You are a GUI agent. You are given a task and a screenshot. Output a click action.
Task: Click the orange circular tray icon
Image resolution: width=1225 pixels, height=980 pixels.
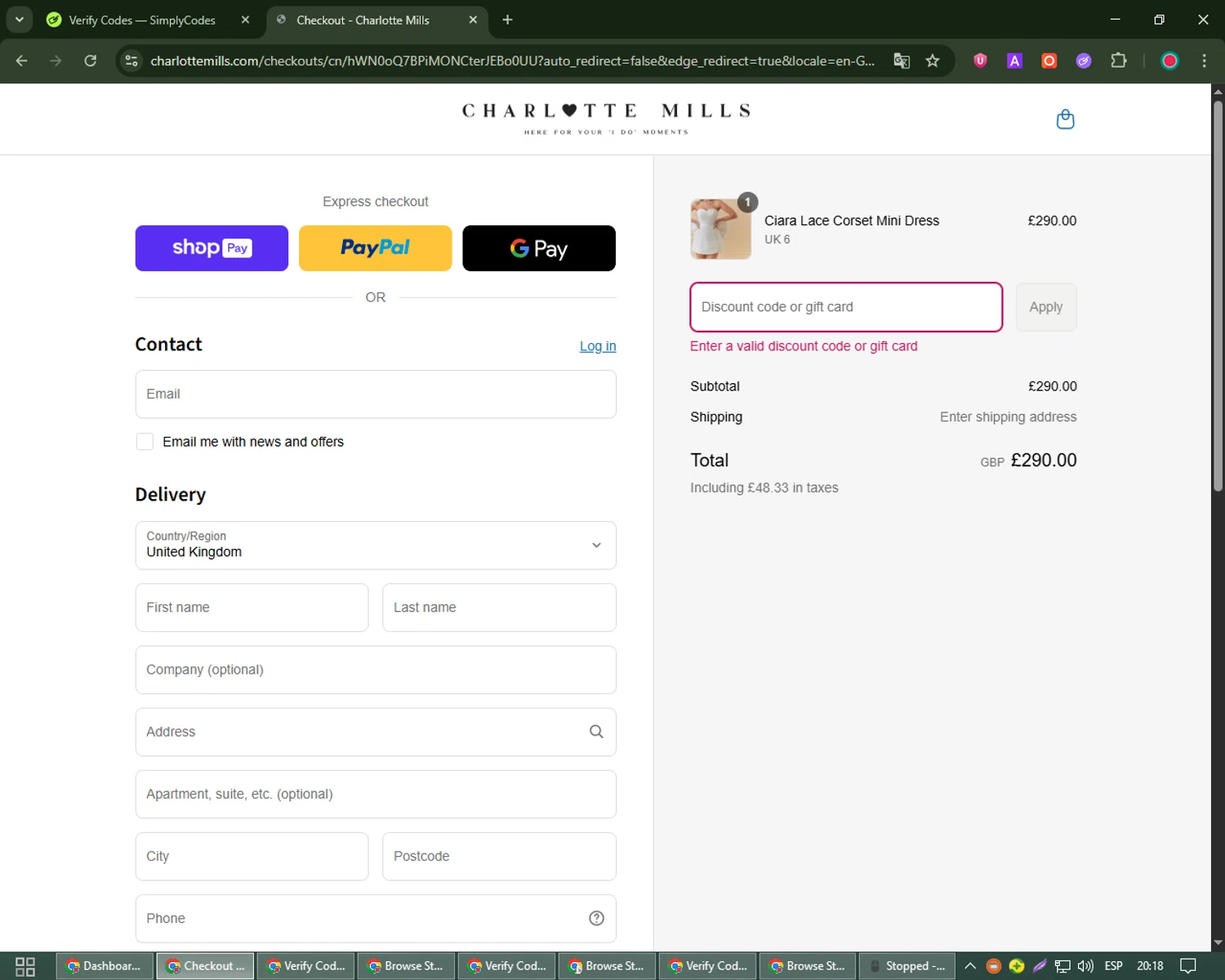click(993, 966)
